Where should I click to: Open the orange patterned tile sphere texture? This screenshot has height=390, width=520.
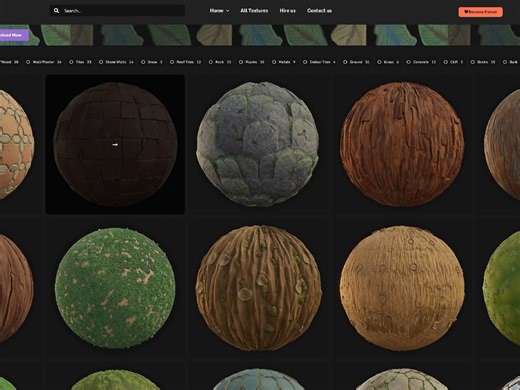coord(17,144)
